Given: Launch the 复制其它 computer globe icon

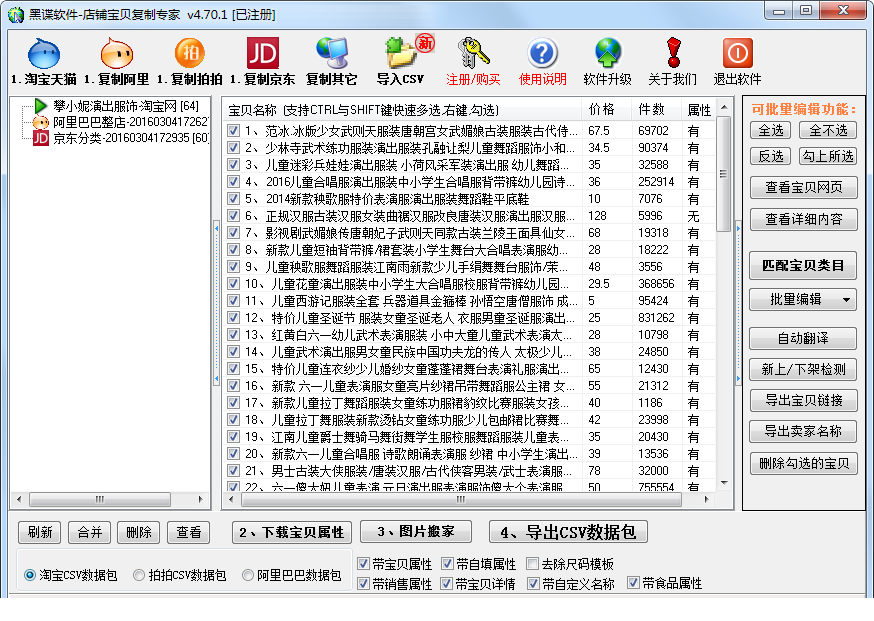Looking at the screenshot, I should (332, 54).
